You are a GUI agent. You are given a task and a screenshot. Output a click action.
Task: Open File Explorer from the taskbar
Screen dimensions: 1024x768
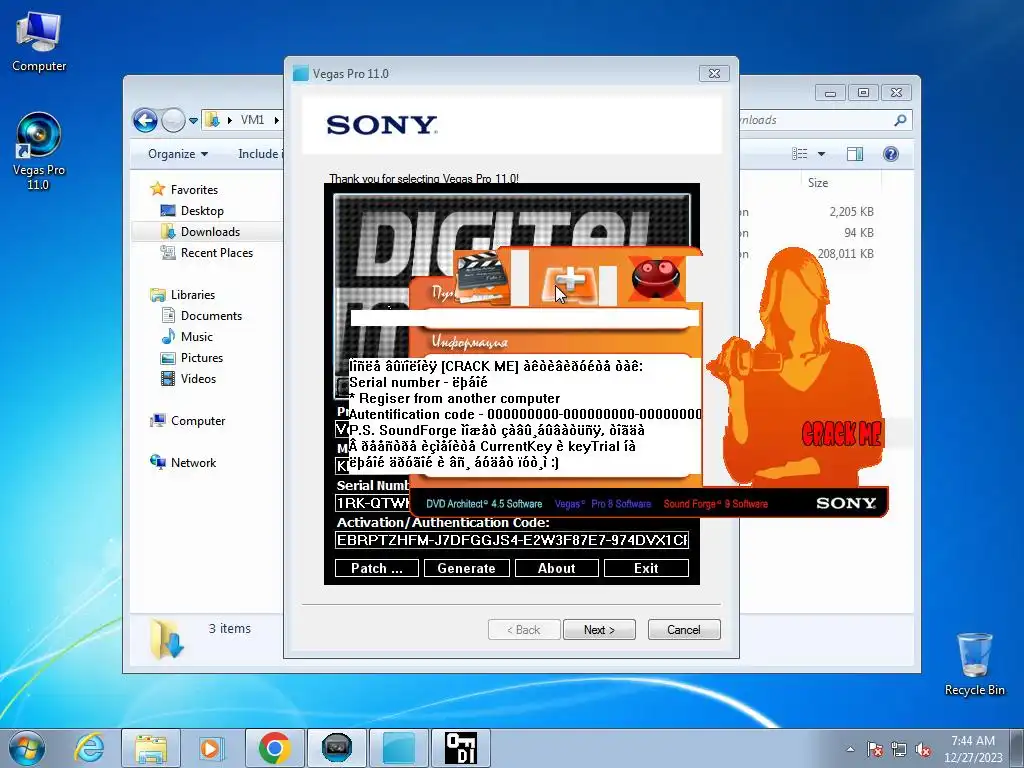coord(151,748)
